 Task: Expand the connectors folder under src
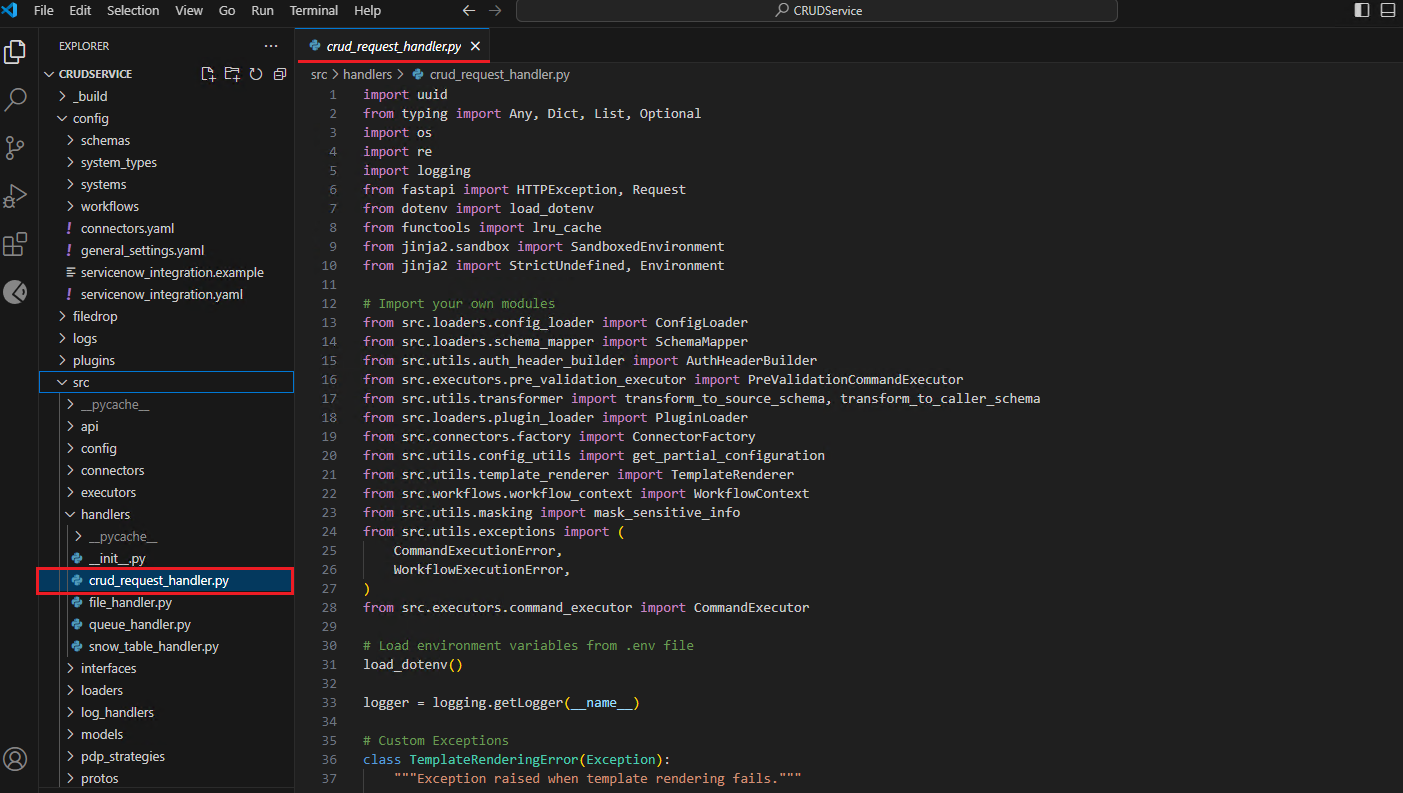[166, 470]
